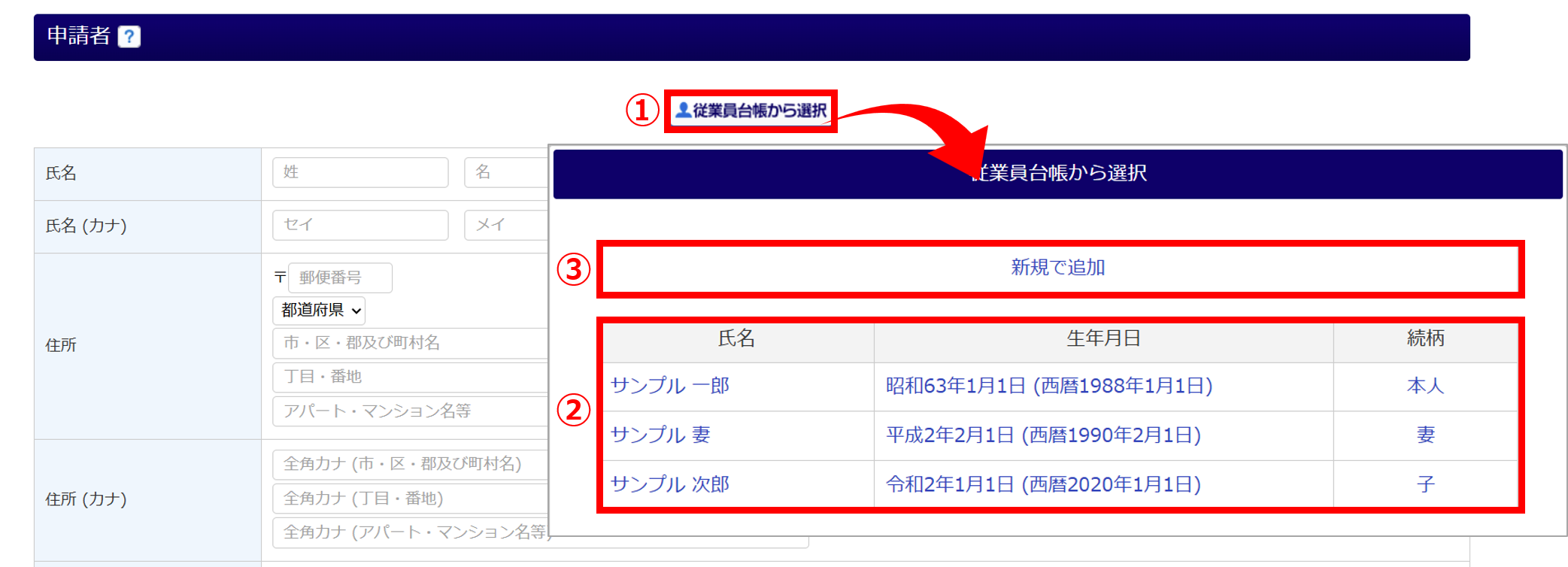Viewport: 1568px width, 567px height.
Task: Click the 名 input field
Action: [507, 172]
